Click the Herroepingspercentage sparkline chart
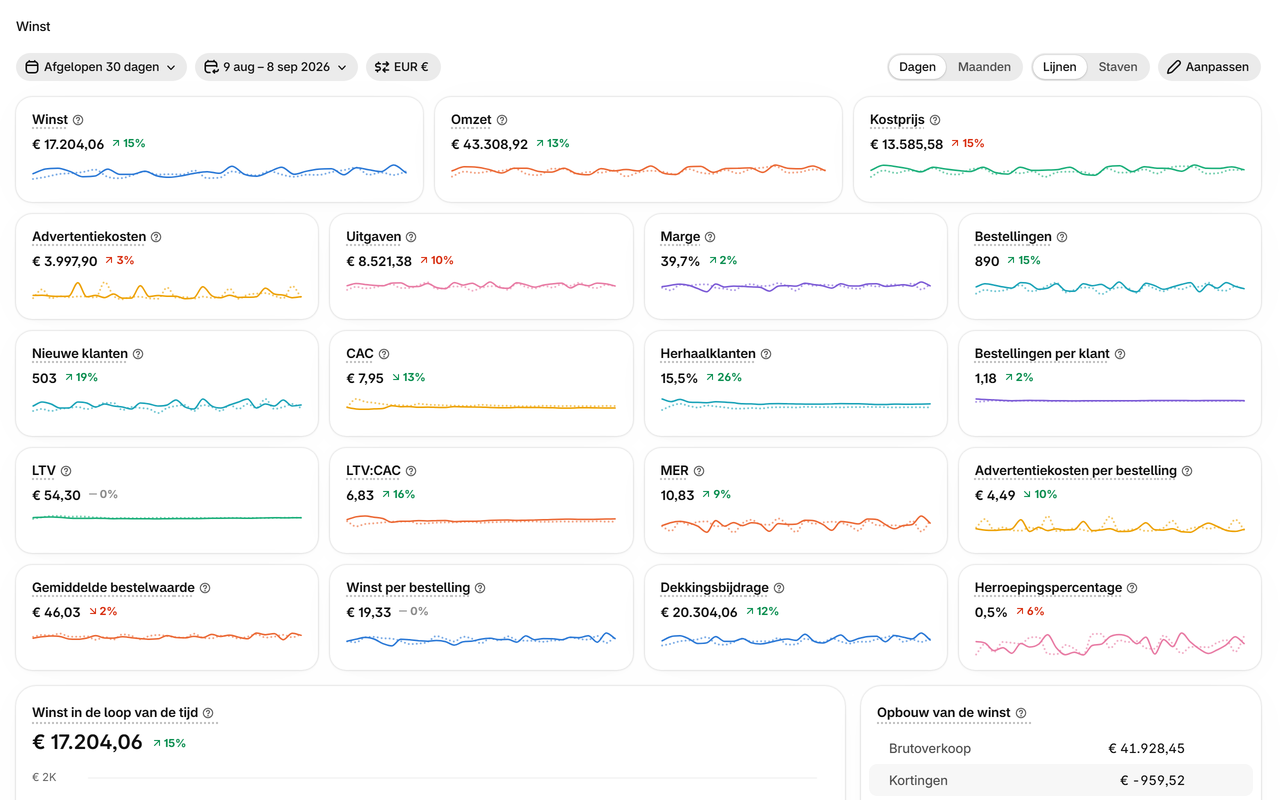 tap(1110, 642)
